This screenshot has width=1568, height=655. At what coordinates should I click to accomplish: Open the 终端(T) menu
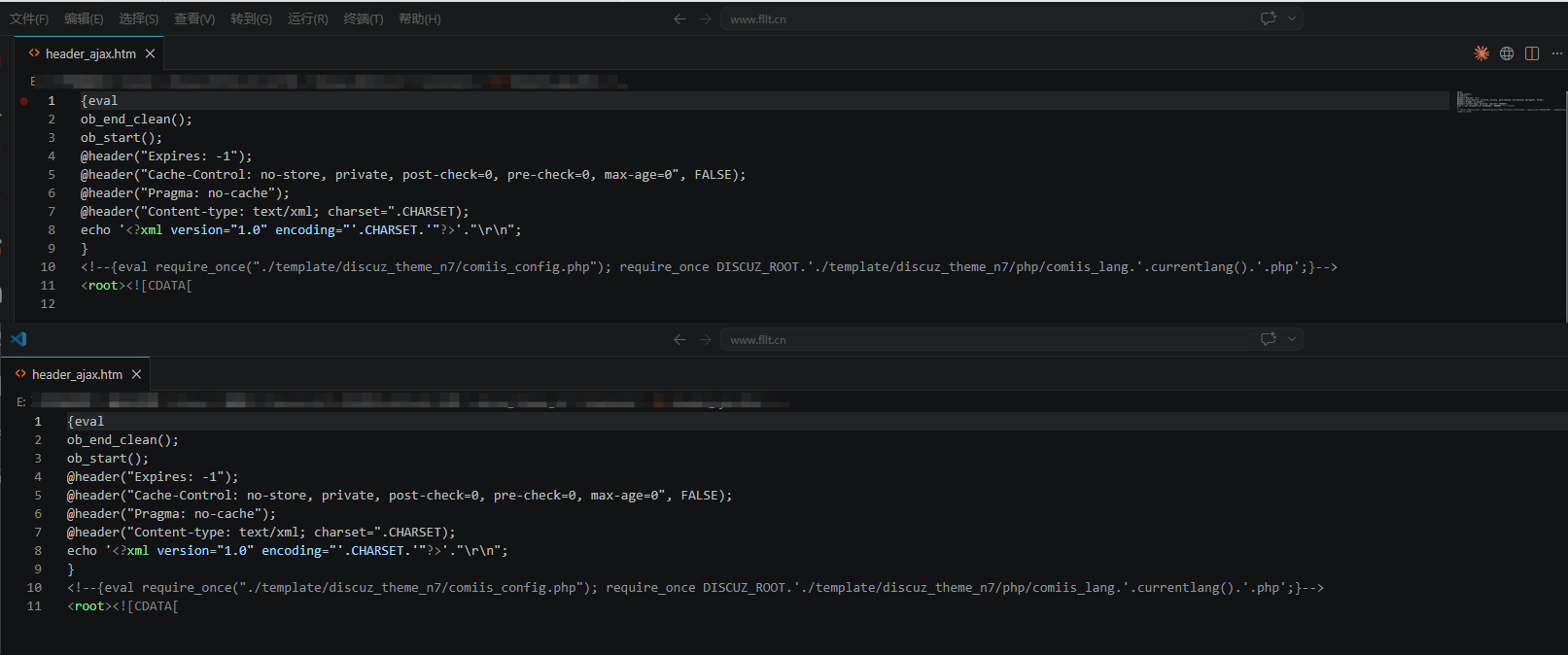click(364, 19)
